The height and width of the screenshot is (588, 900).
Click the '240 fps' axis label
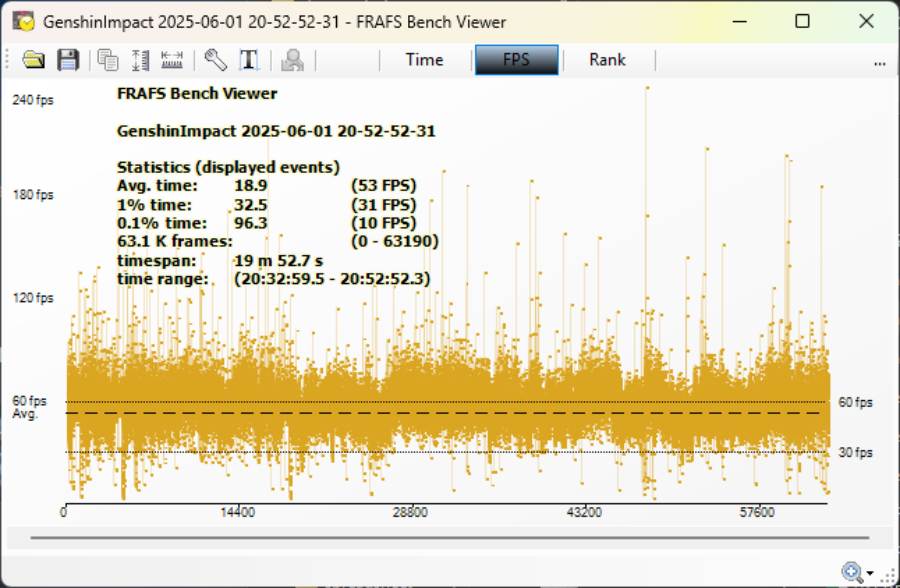point(33,100)
